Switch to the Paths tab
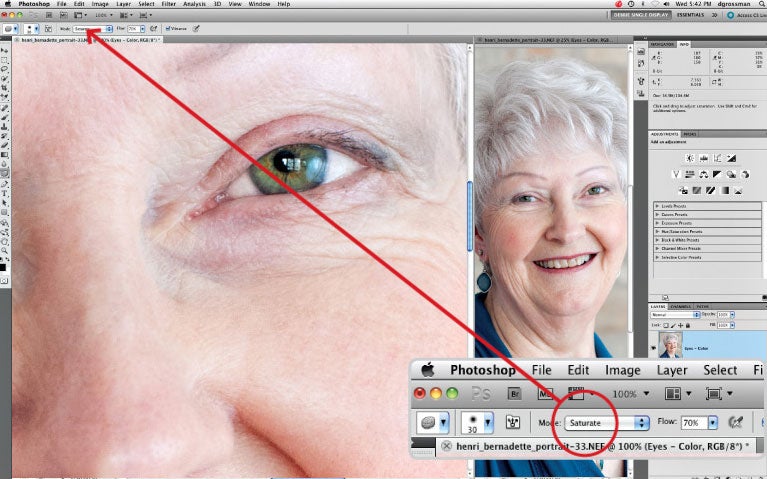The height and width of the screenshot is (479, 767). pos(702,307)
